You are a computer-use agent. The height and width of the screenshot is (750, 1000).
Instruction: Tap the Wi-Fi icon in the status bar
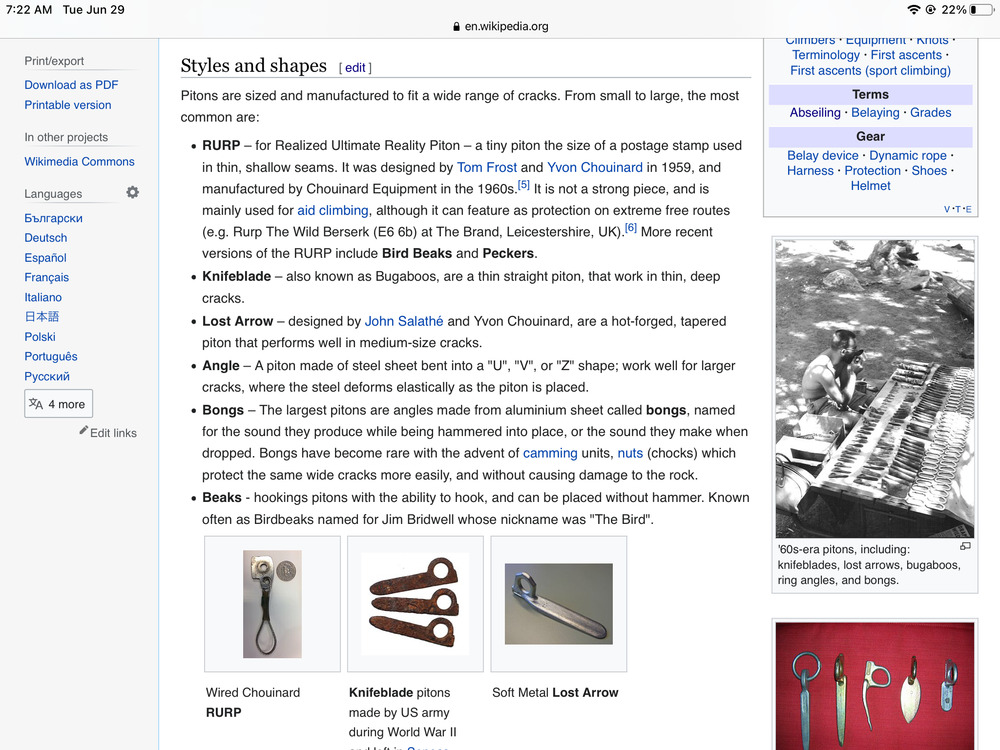pos(913,9)
